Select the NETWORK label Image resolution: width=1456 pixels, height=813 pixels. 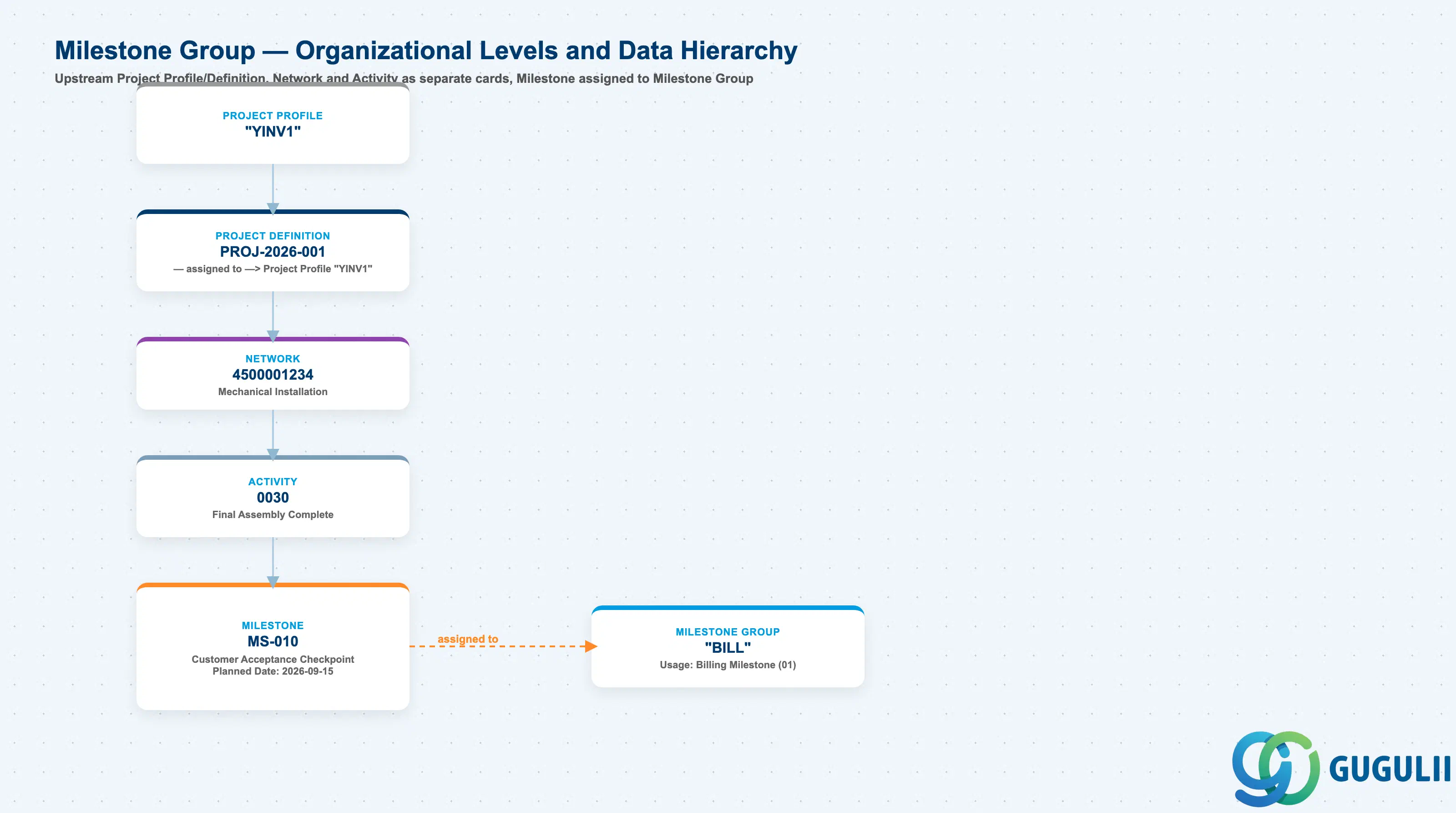(273, 358)
